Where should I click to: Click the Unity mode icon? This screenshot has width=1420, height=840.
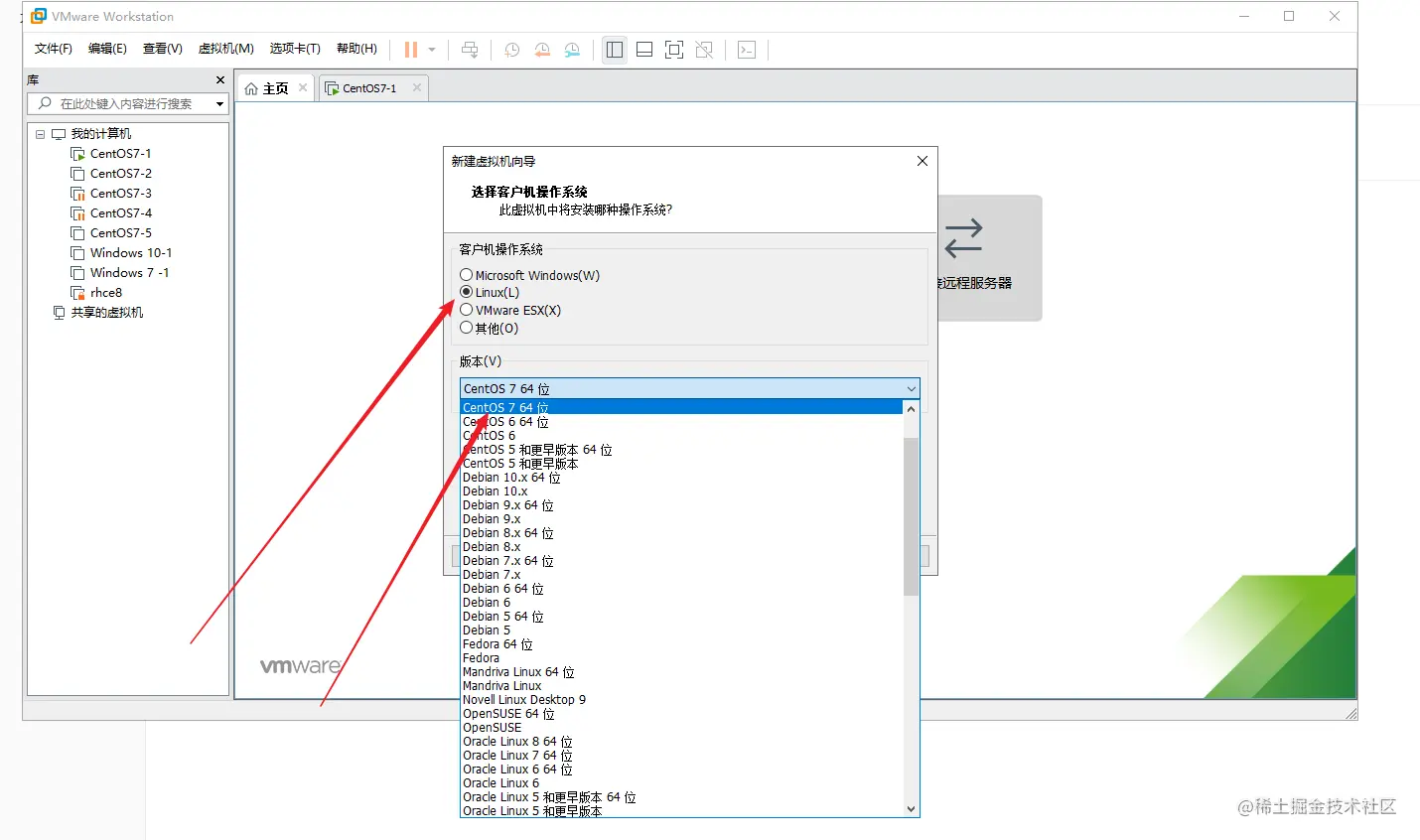click(704, 50)
